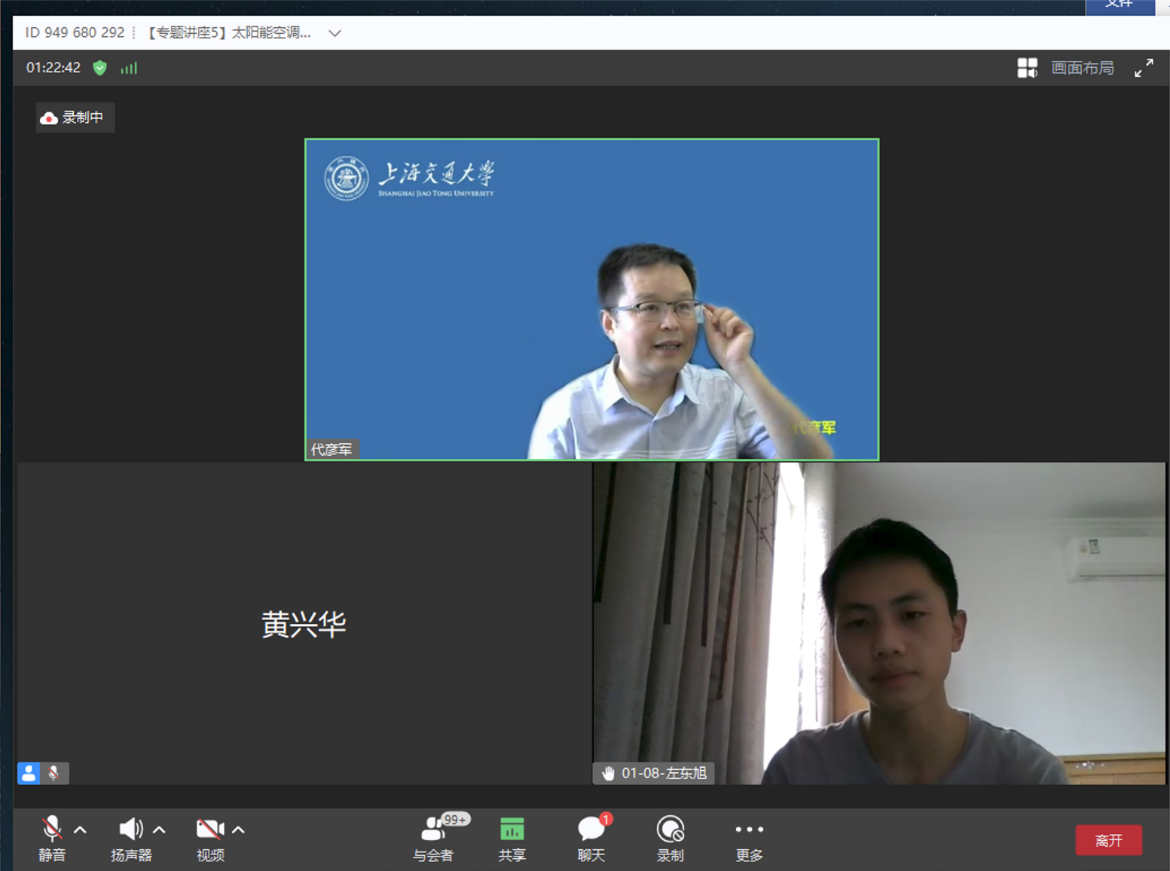Click the green security shield icon

(100, 68)
